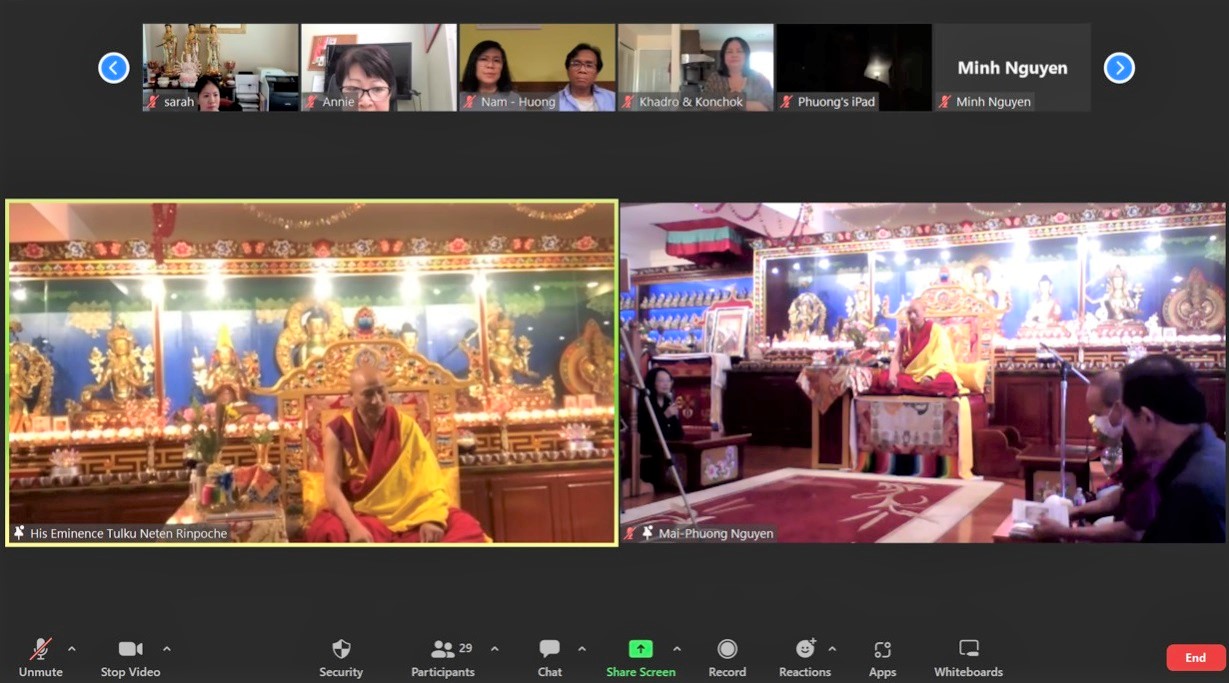Expand audio options arrow beside Unmute
Viewport: 1229px width, 683px height.
tap(72, 649)
